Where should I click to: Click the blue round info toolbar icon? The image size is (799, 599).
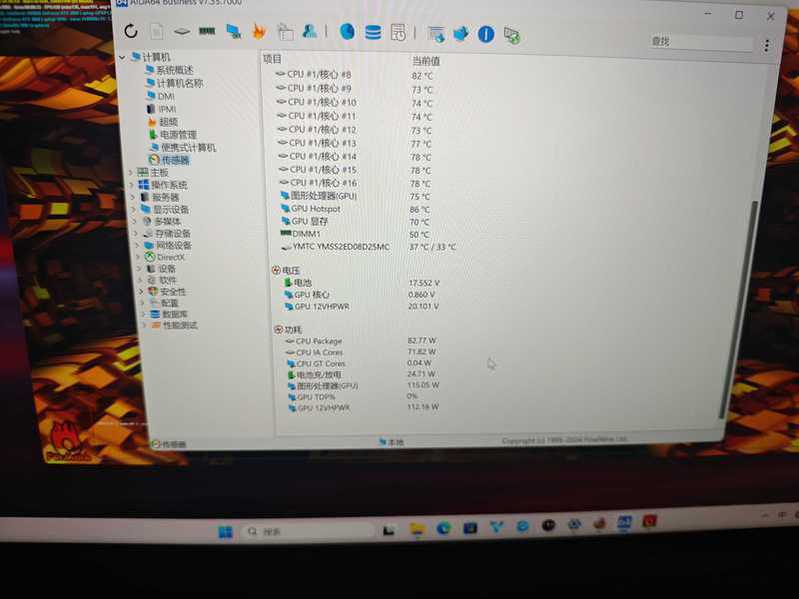(x=486, y=34)
